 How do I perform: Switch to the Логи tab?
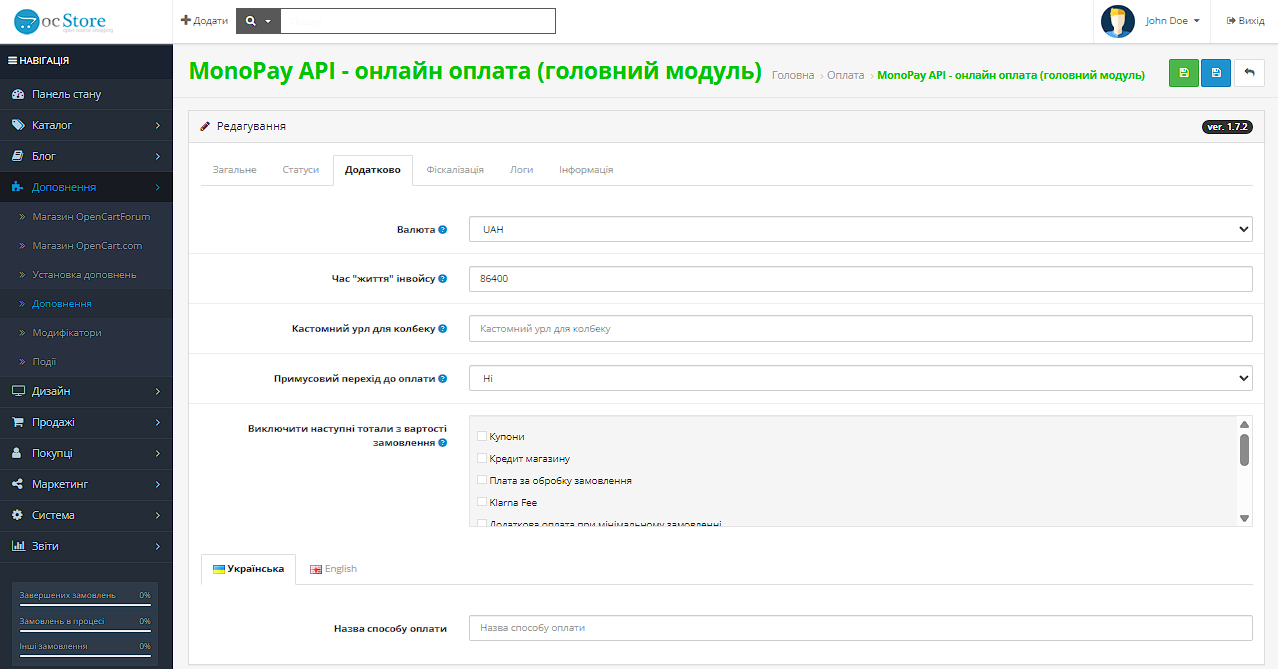521,170
